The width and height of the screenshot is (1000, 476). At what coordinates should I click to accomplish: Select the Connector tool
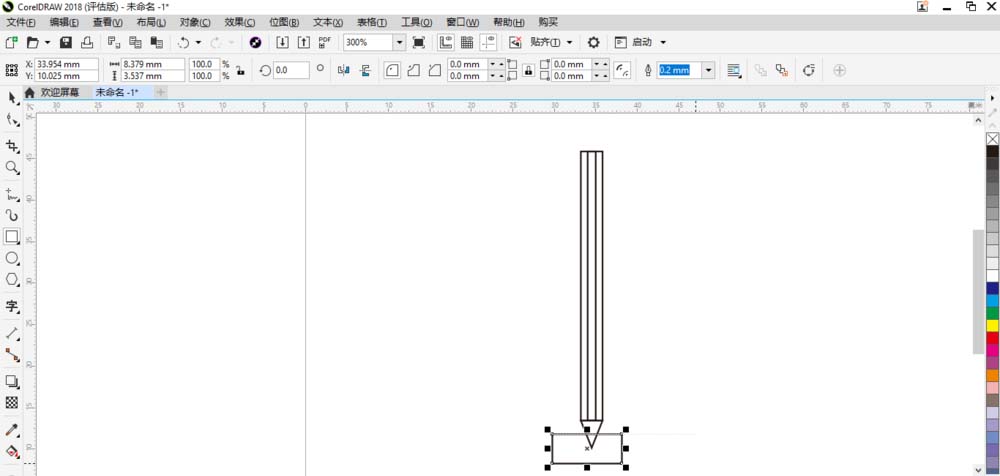pos(12,355)
